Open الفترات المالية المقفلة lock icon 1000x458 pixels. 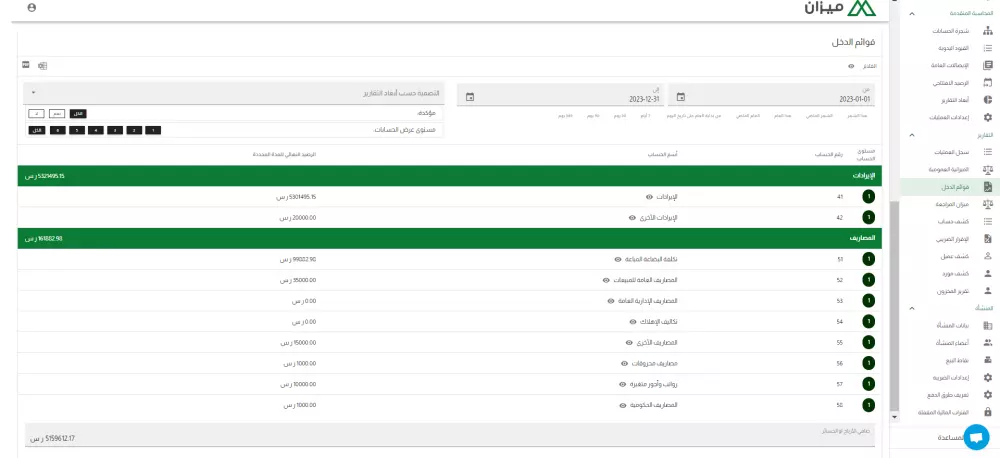point(988,412)
